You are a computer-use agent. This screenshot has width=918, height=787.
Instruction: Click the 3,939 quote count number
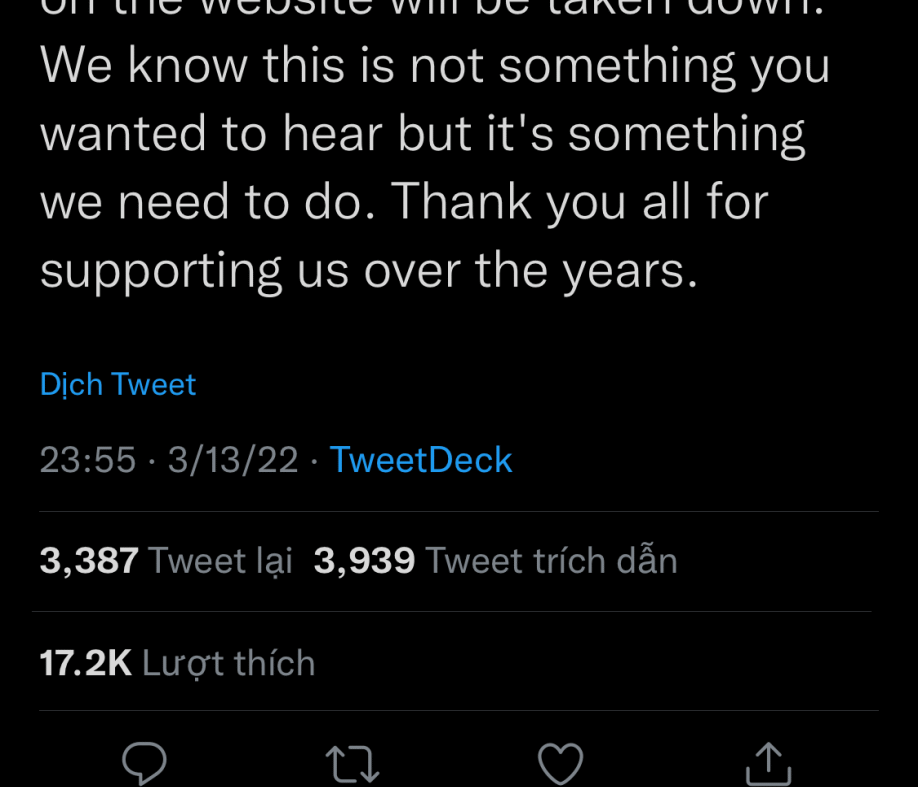[364, 561]
